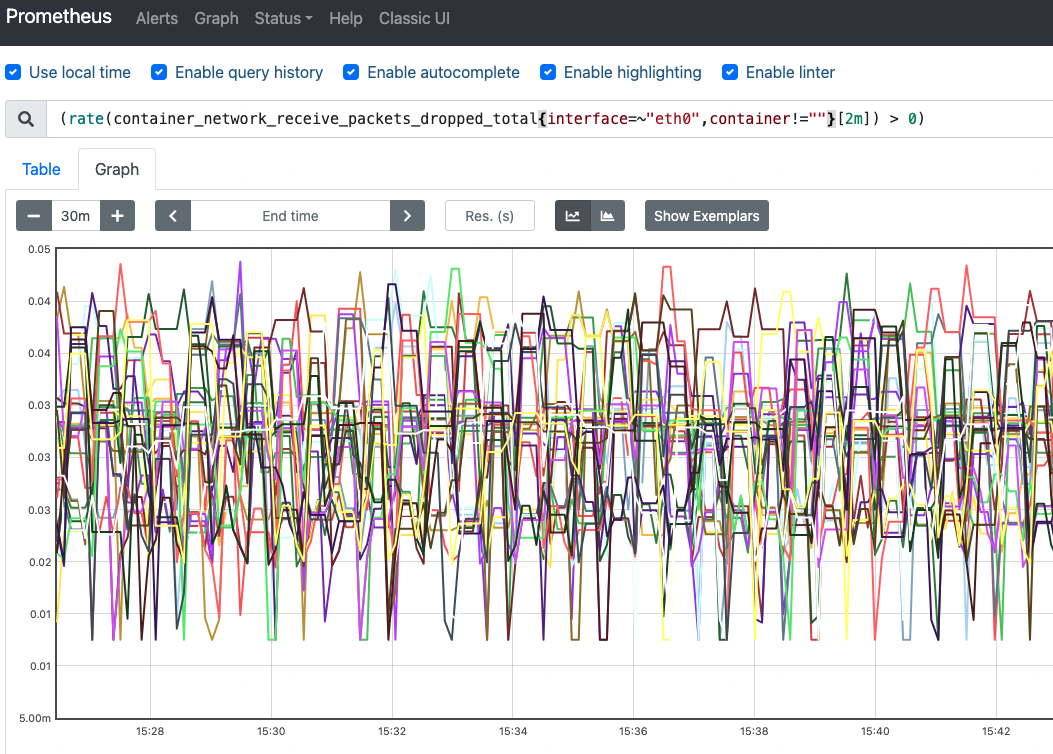This screenshot has width=1053, height=754.
Task: Click the Use local time label
Action: (80, 72)
